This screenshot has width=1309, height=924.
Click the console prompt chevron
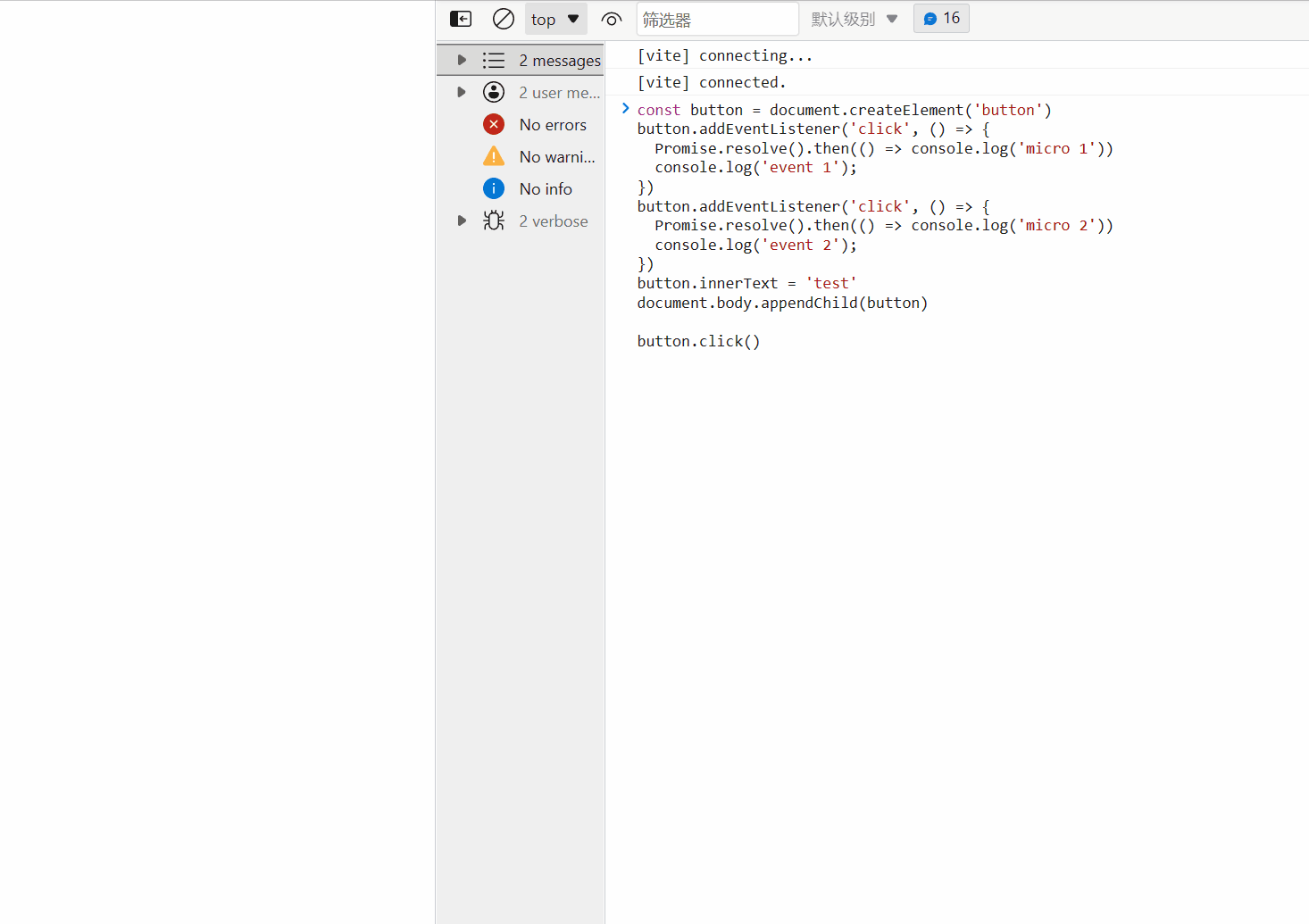[625, 108]
